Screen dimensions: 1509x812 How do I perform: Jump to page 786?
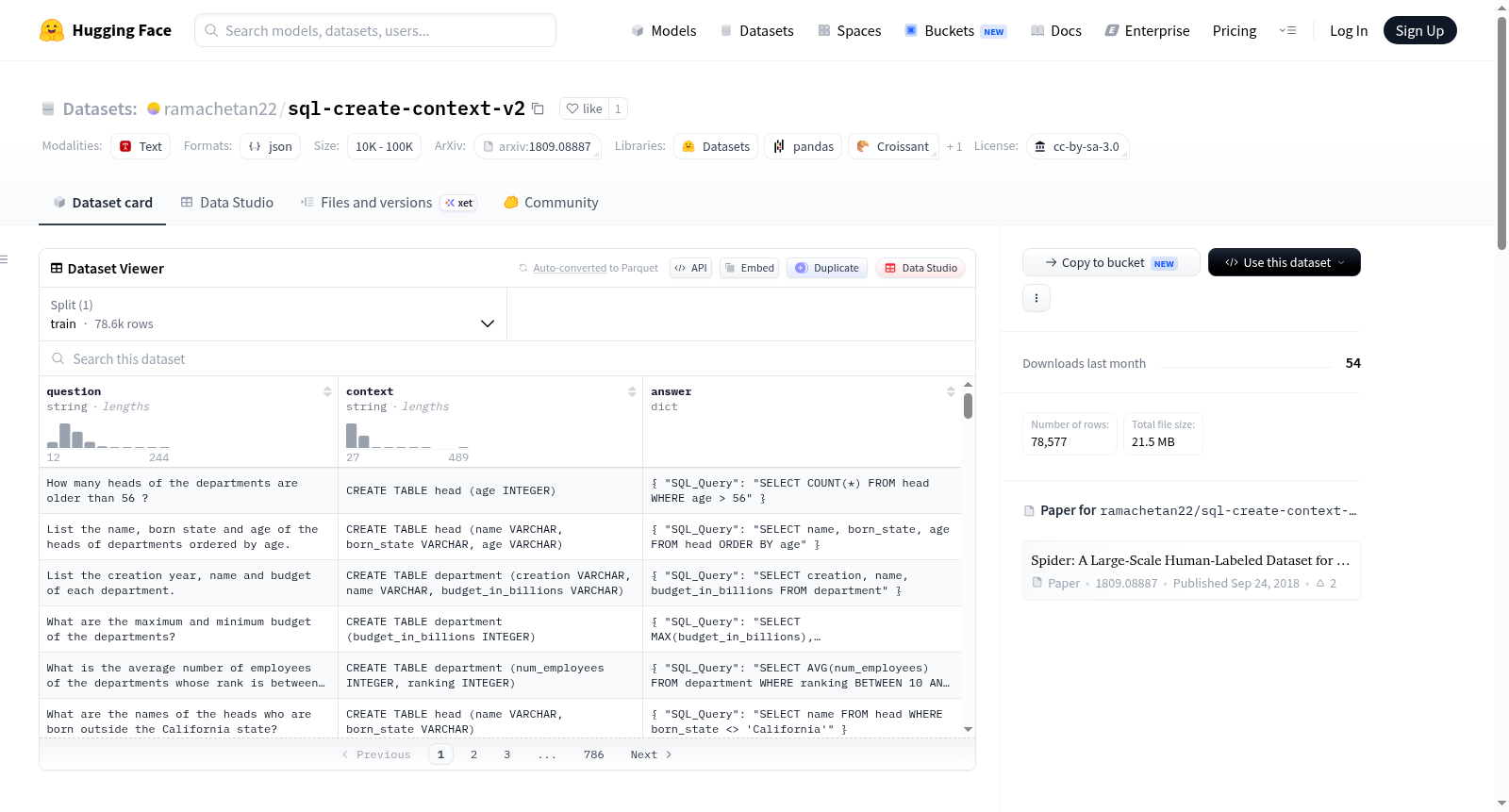coord(593,754)
